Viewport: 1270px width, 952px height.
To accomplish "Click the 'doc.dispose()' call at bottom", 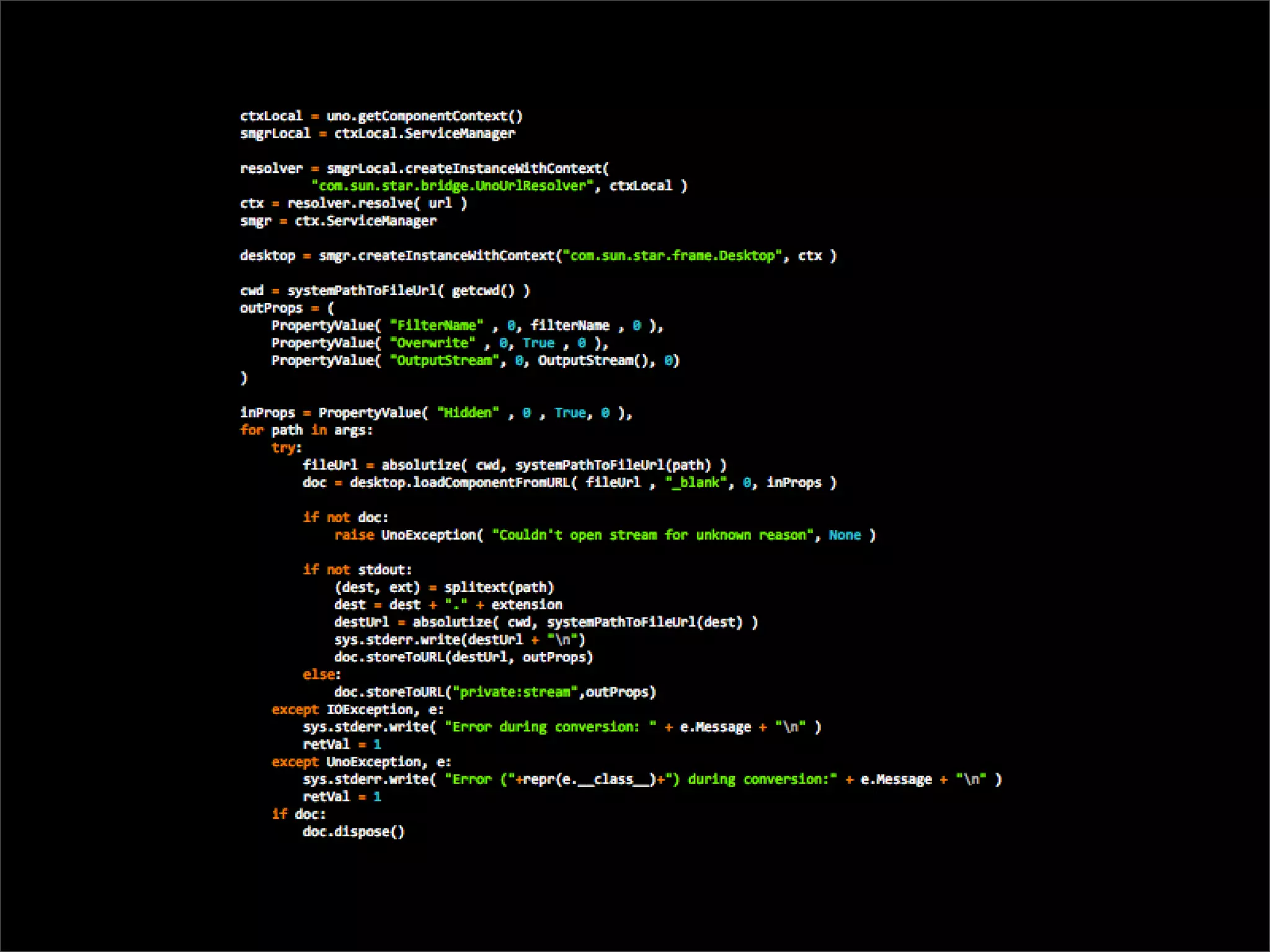I will [x=353, y=831].
